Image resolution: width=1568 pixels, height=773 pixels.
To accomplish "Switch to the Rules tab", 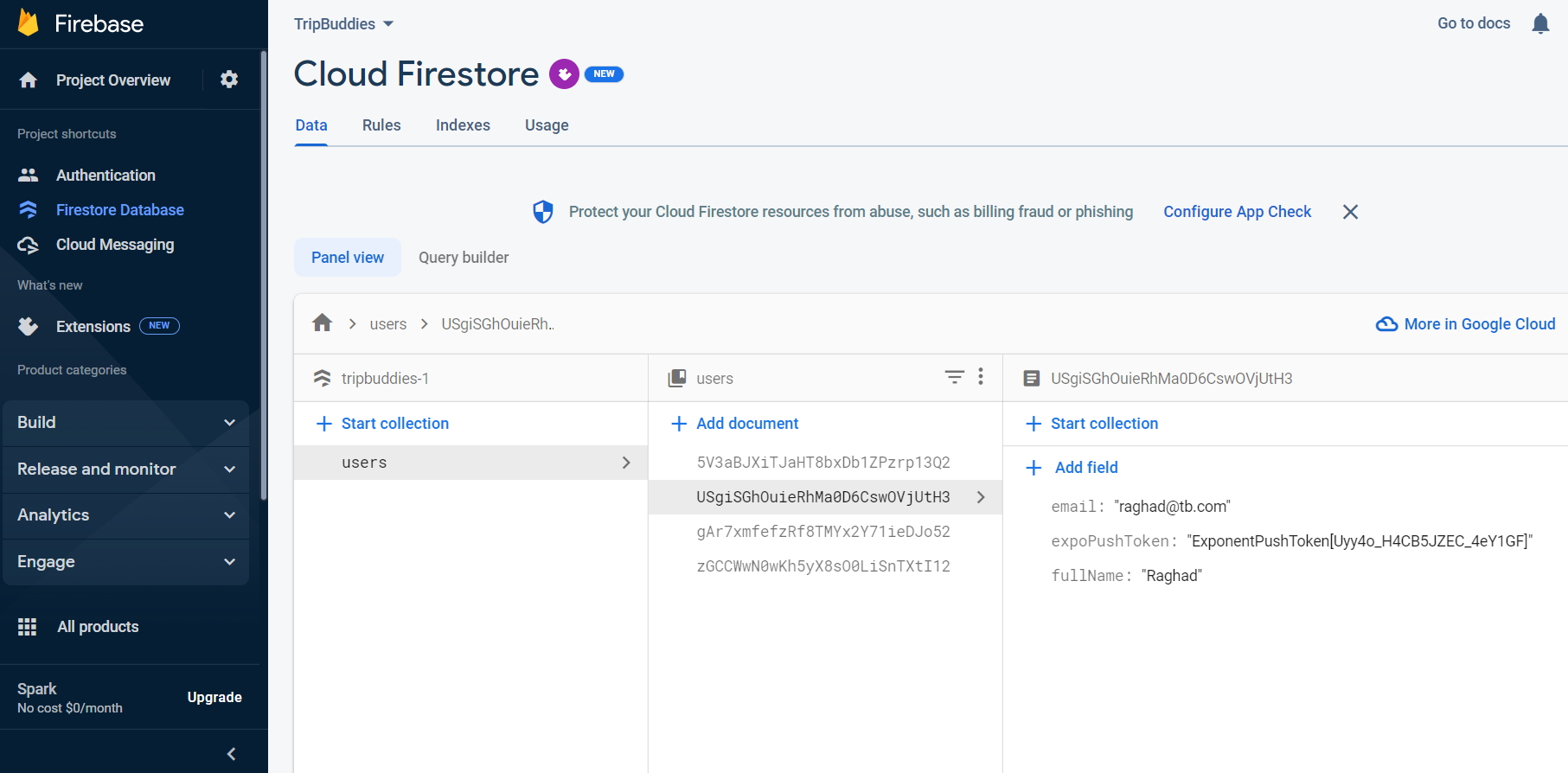I will pyautogui.click(x=381, y=125).
